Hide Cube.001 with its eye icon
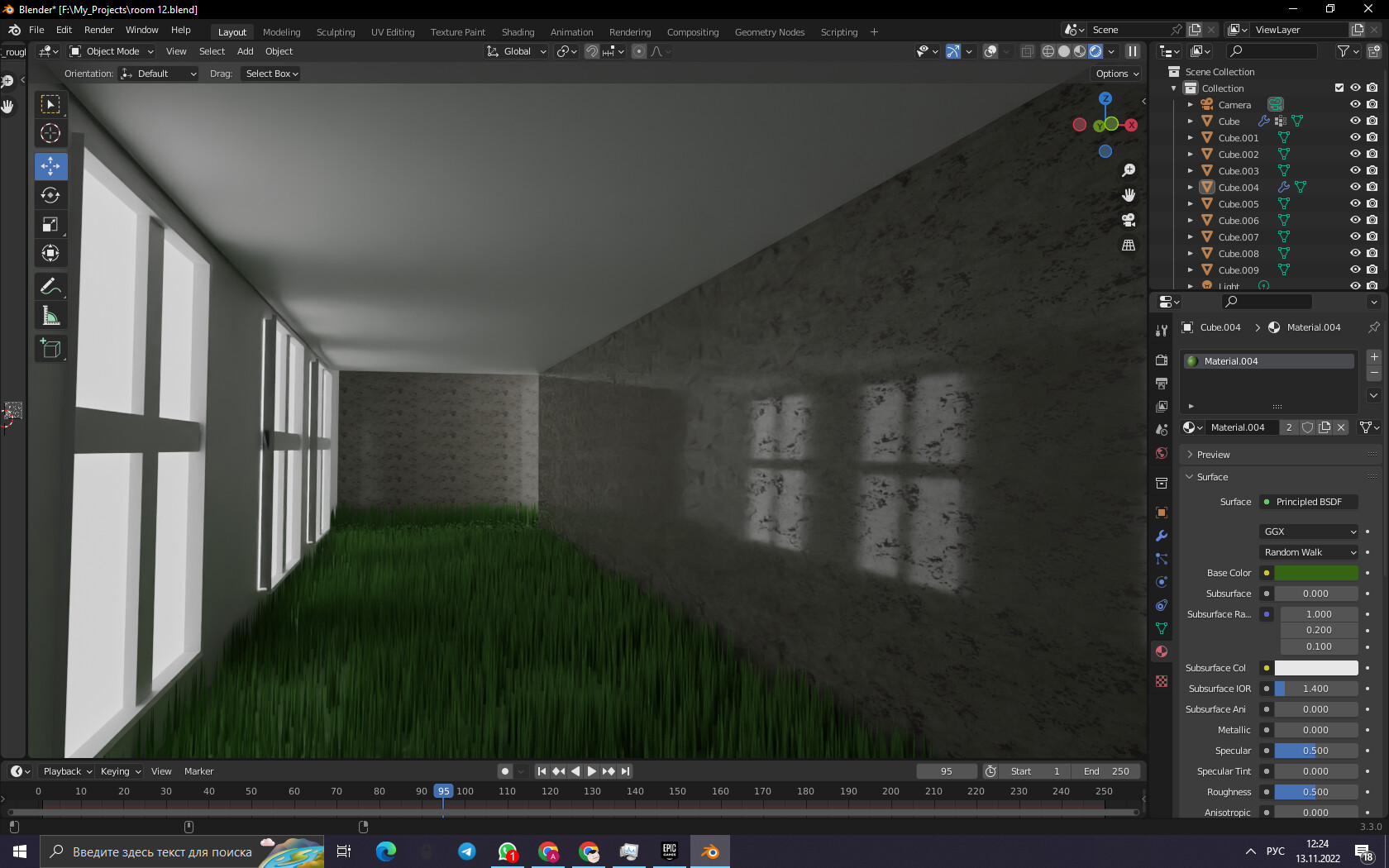Image resolution: width=1389 pixels, height=868 pixels. pos(1355,138)
